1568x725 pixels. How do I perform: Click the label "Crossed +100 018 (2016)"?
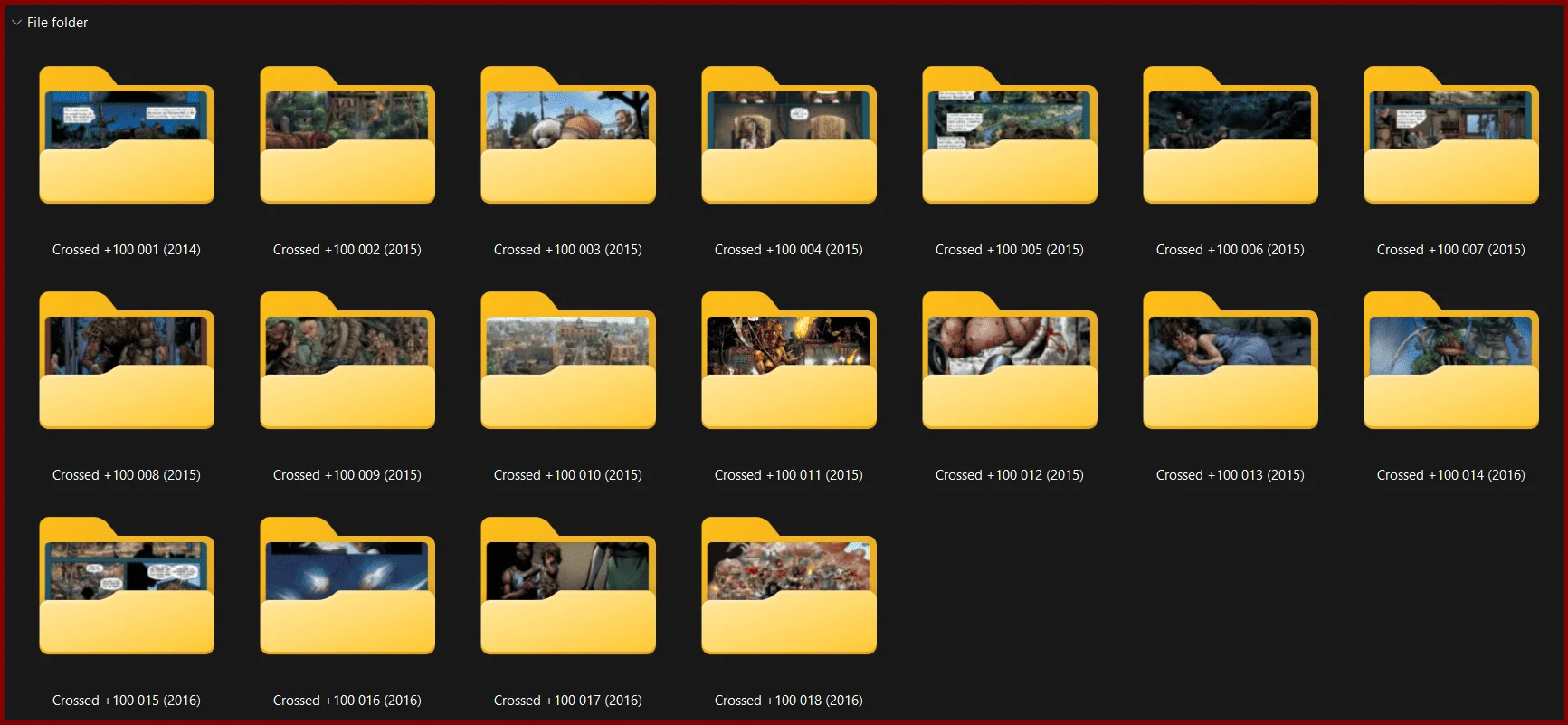click(789, 701)
